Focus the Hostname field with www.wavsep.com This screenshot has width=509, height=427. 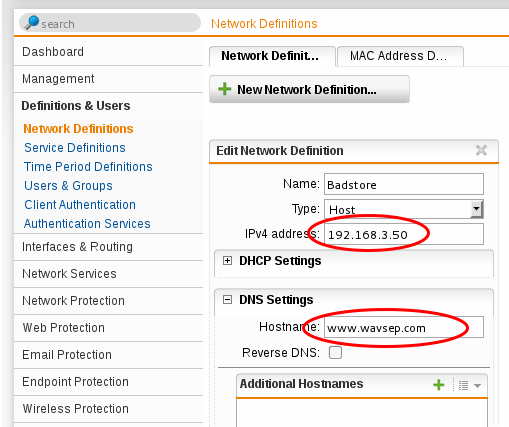point(404,327)
